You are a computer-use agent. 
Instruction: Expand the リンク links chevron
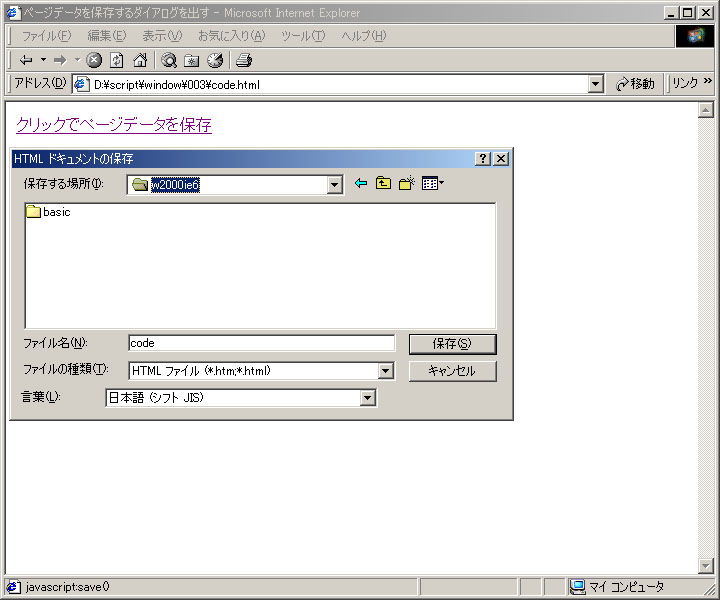coord(708,81)
